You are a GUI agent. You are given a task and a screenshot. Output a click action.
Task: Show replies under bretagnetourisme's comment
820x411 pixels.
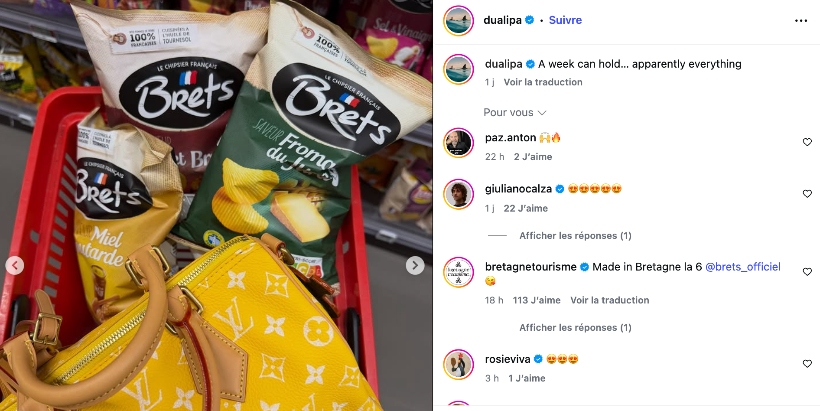[575, 328]
